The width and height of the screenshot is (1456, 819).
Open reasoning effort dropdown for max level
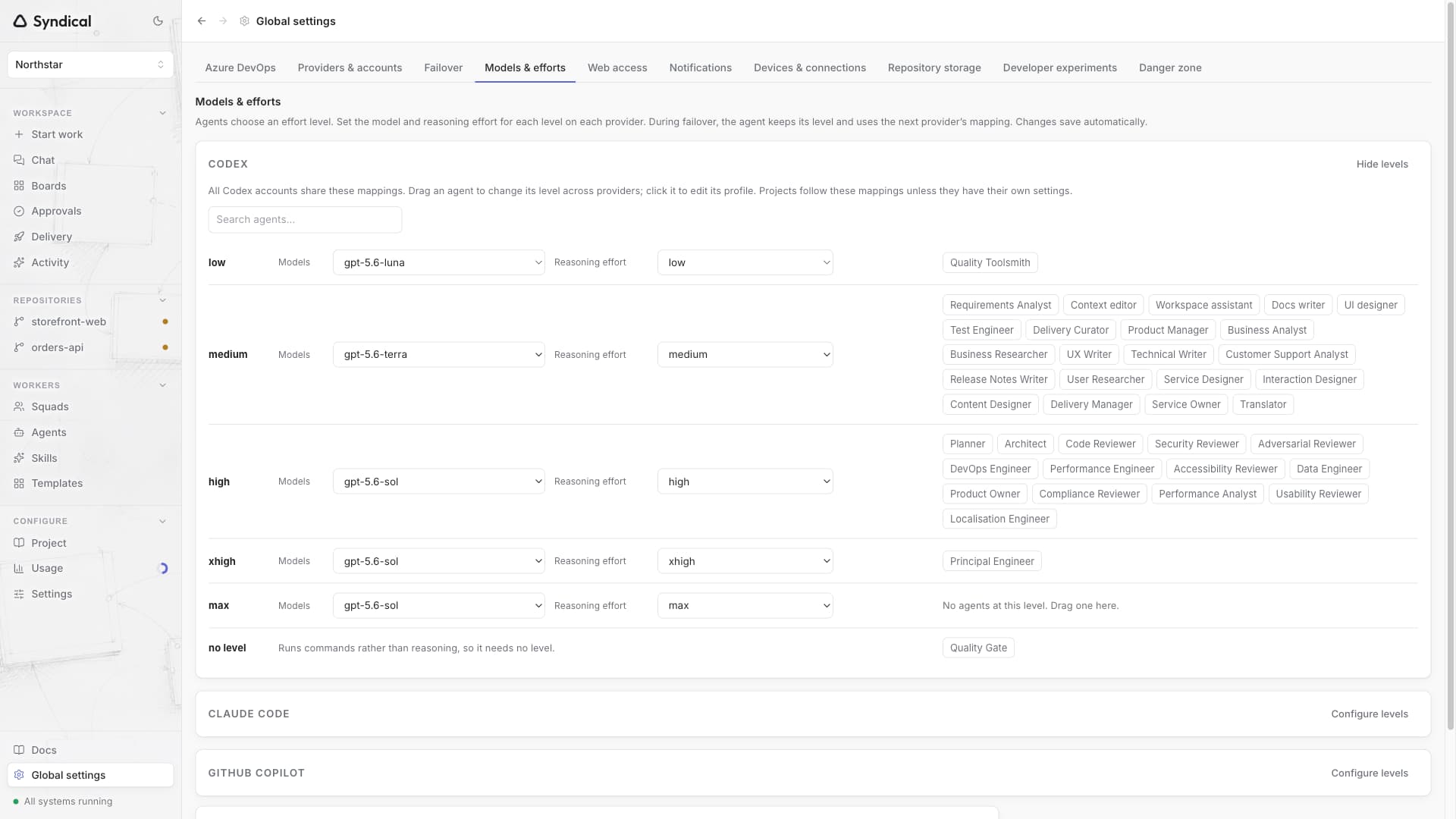coord(745,605)
